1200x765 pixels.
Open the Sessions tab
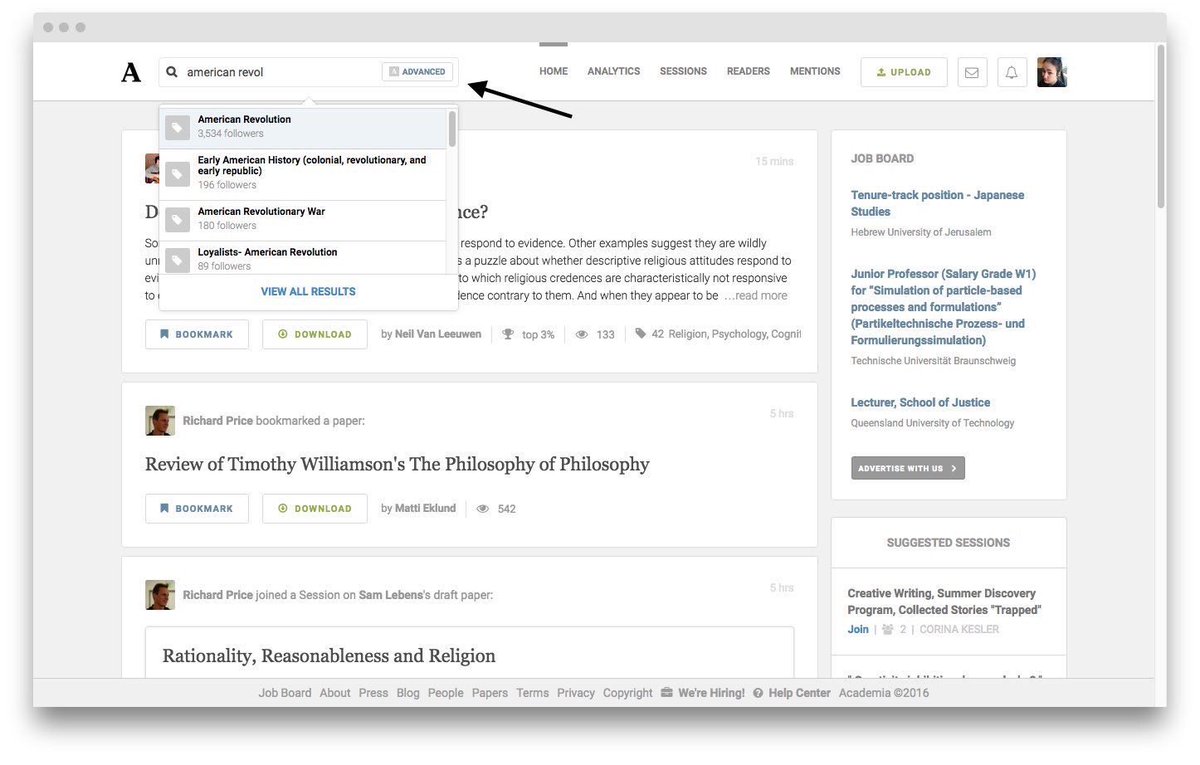(683, 71)
